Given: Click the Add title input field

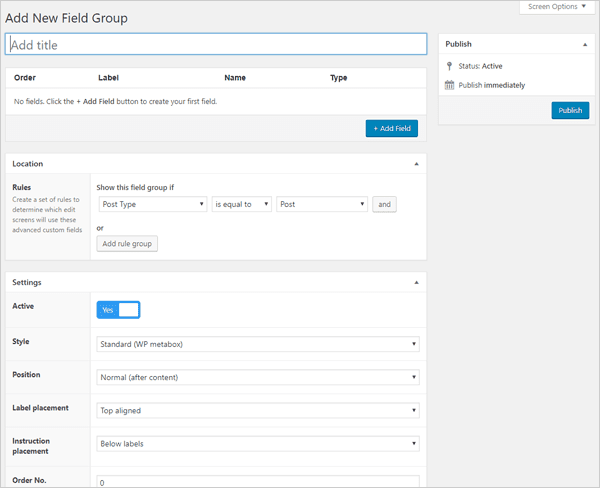Looking at the screenshot, I should coord(216,44).
